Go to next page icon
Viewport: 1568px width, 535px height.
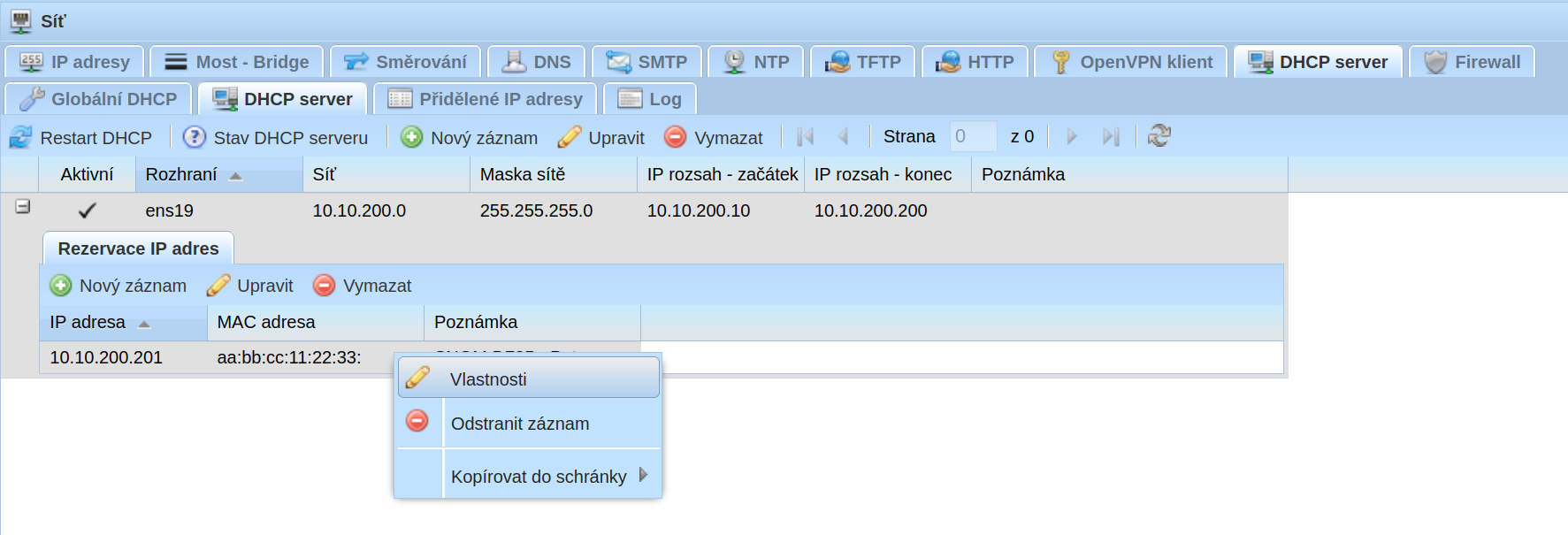pyautogui.click(x=1072, y=136)
